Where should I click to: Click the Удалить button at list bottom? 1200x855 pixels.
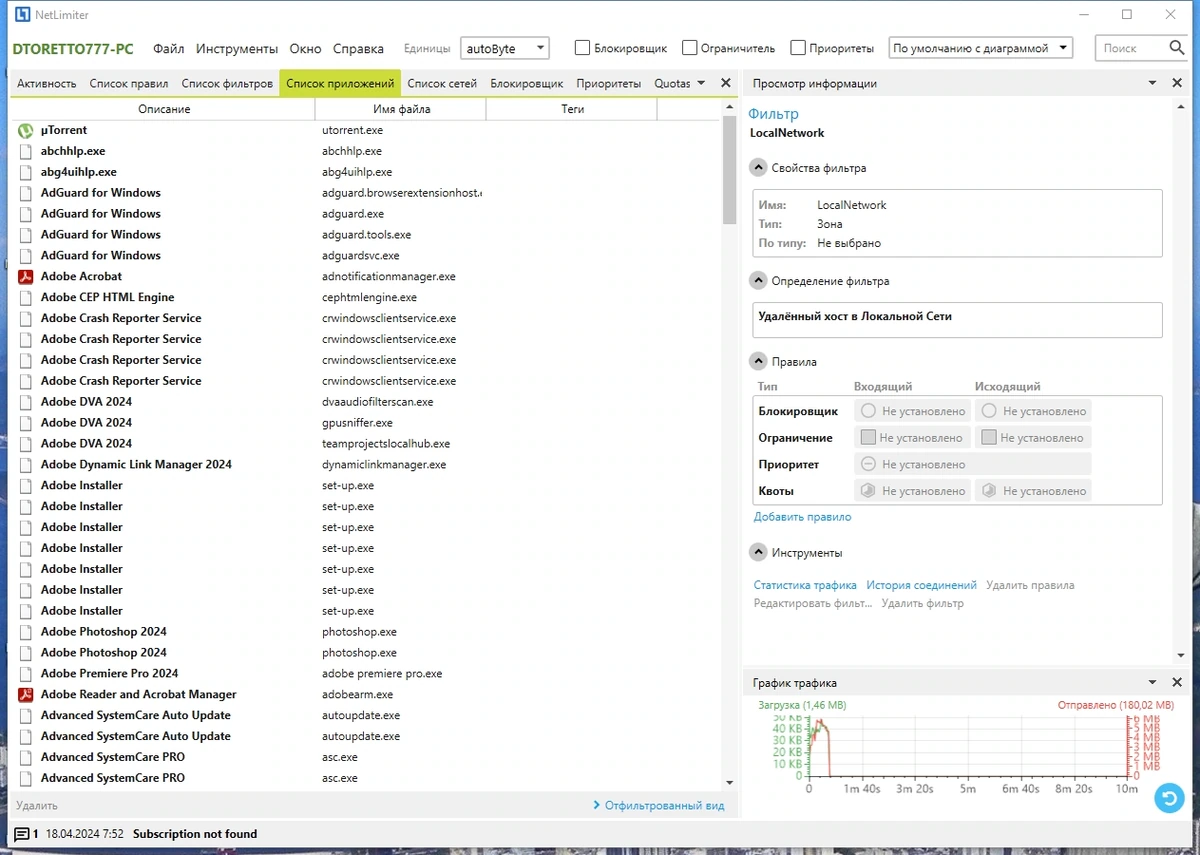tap(37, 805)
